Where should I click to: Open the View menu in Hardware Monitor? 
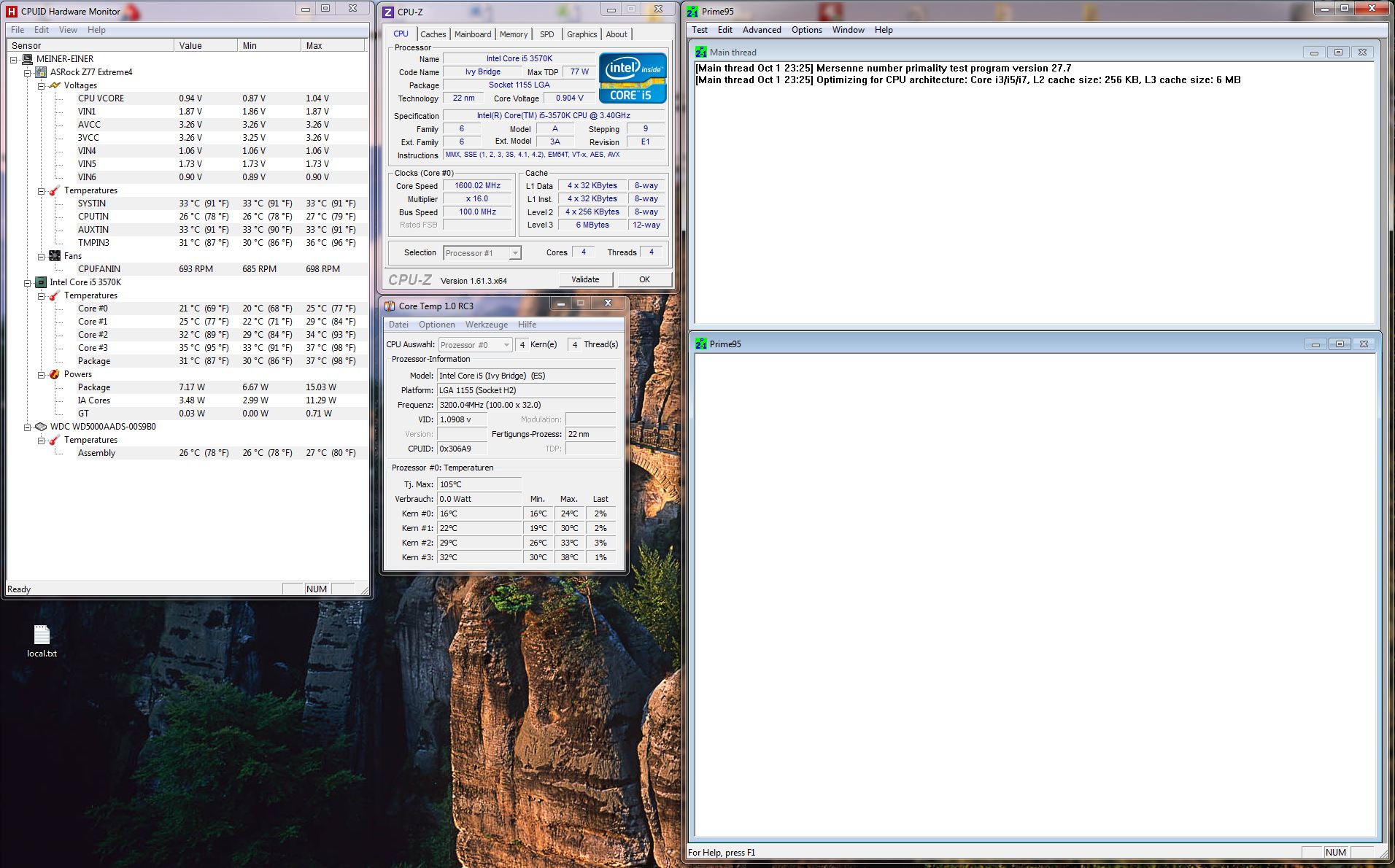pyautogui.click(x=68, y=30)
